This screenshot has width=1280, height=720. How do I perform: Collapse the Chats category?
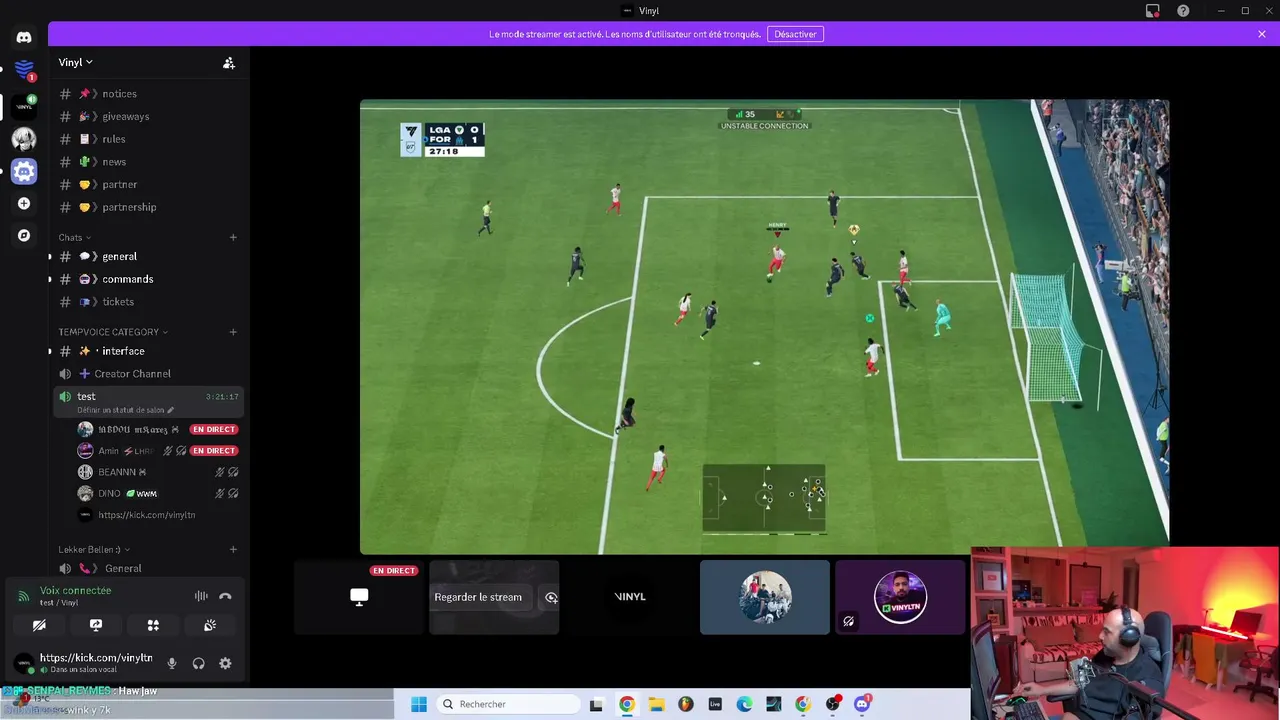pos(74,237)
